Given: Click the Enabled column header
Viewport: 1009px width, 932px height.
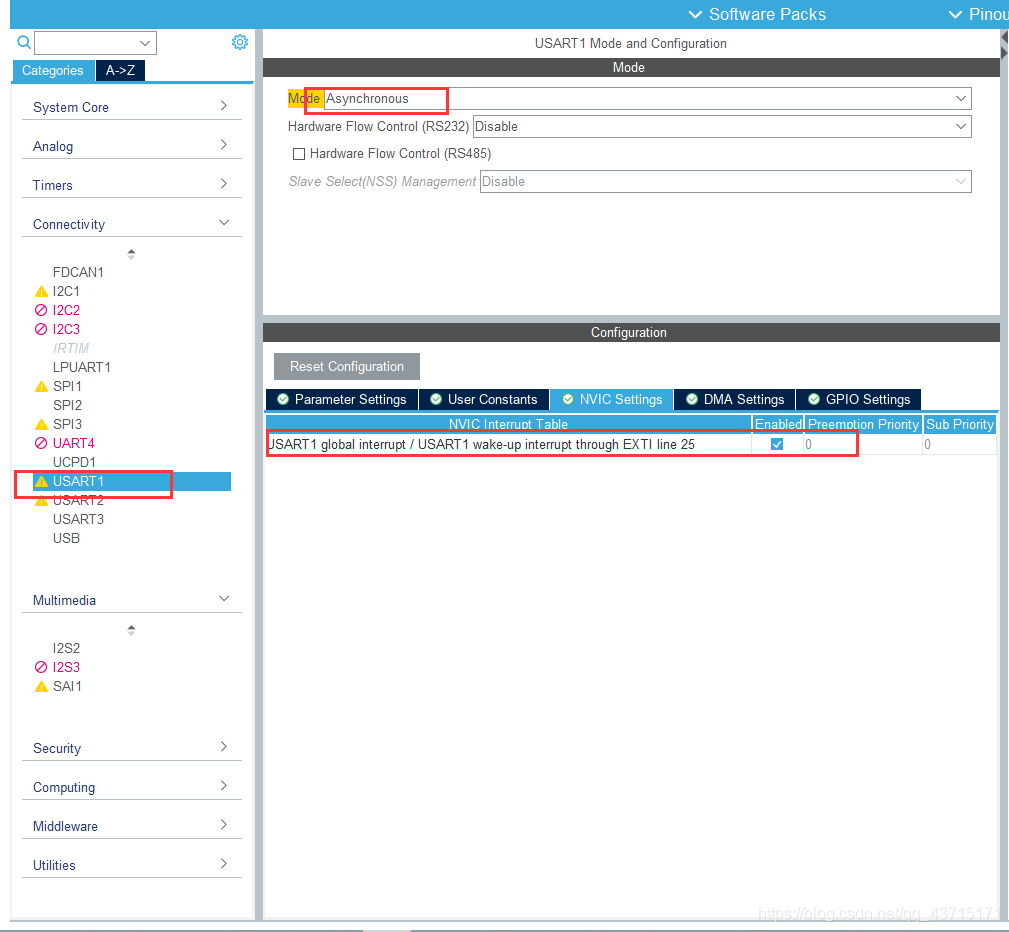Looking at the screenshot, I should 778,424.
